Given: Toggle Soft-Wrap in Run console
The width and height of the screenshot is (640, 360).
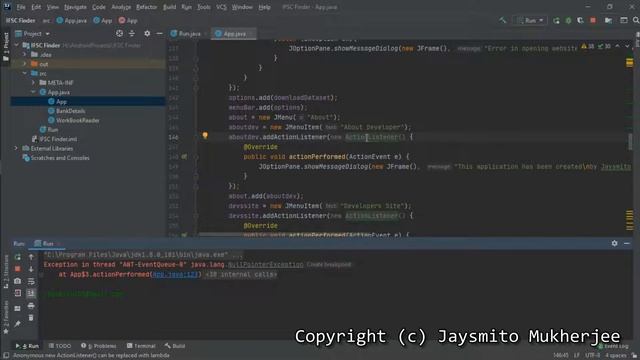Looking at the screenshot, I should tap(31, 281).
